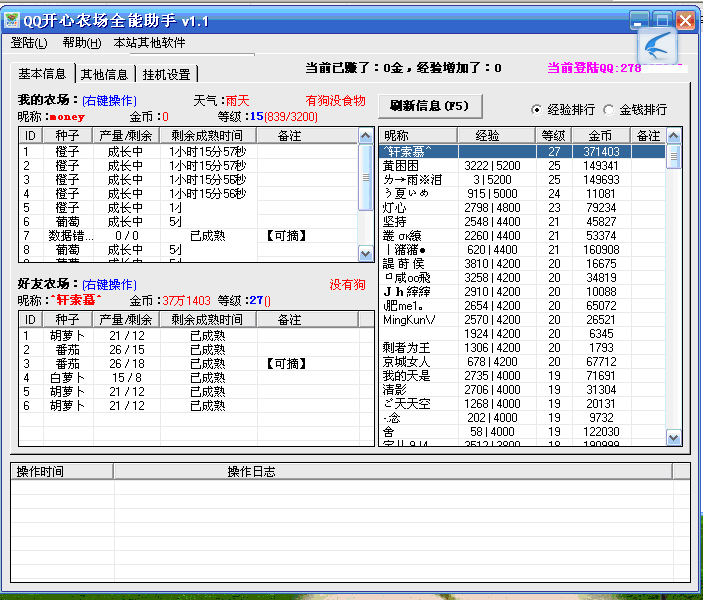The height and width of the screenshot is (600, 703).
Task: Select the 清影 row in ranking
Action: point(522,390)
